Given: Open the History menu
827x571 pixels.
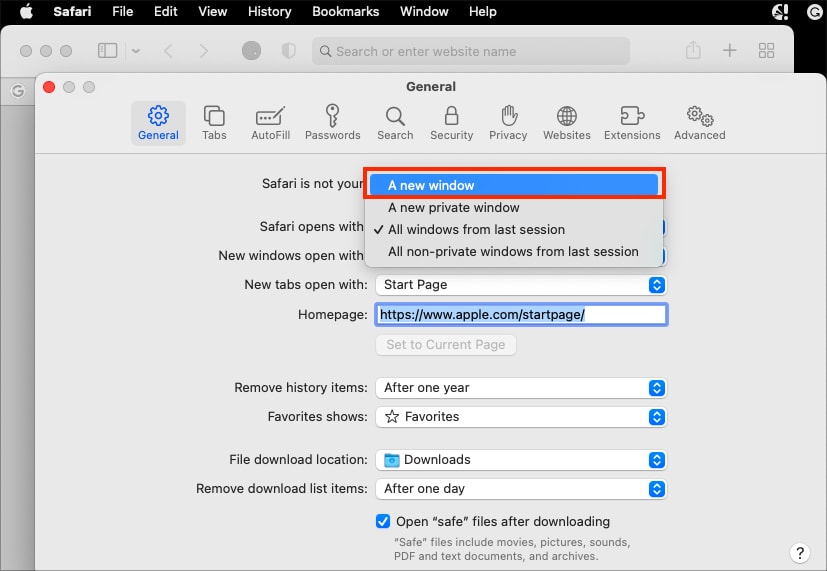Looking at the screenshot, I should coord(270,12).
